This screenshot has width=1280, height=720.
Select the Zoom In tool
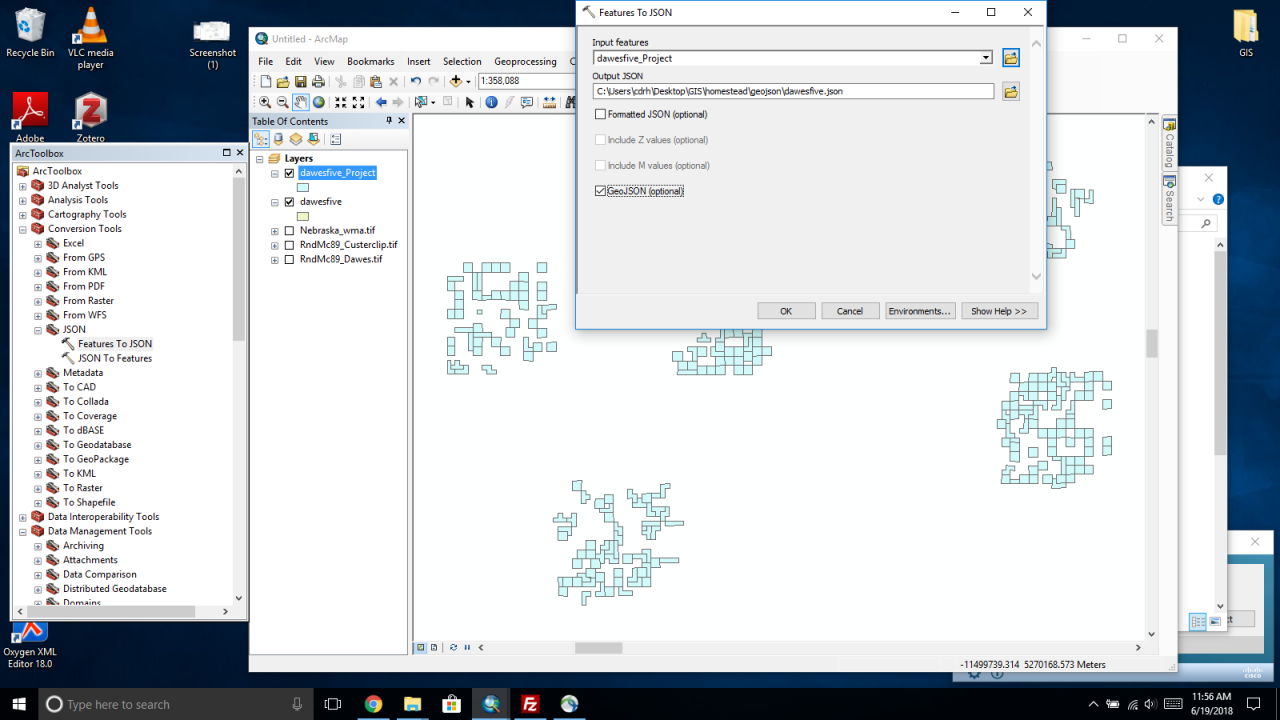pyautogui.click(x=265, y=102)
